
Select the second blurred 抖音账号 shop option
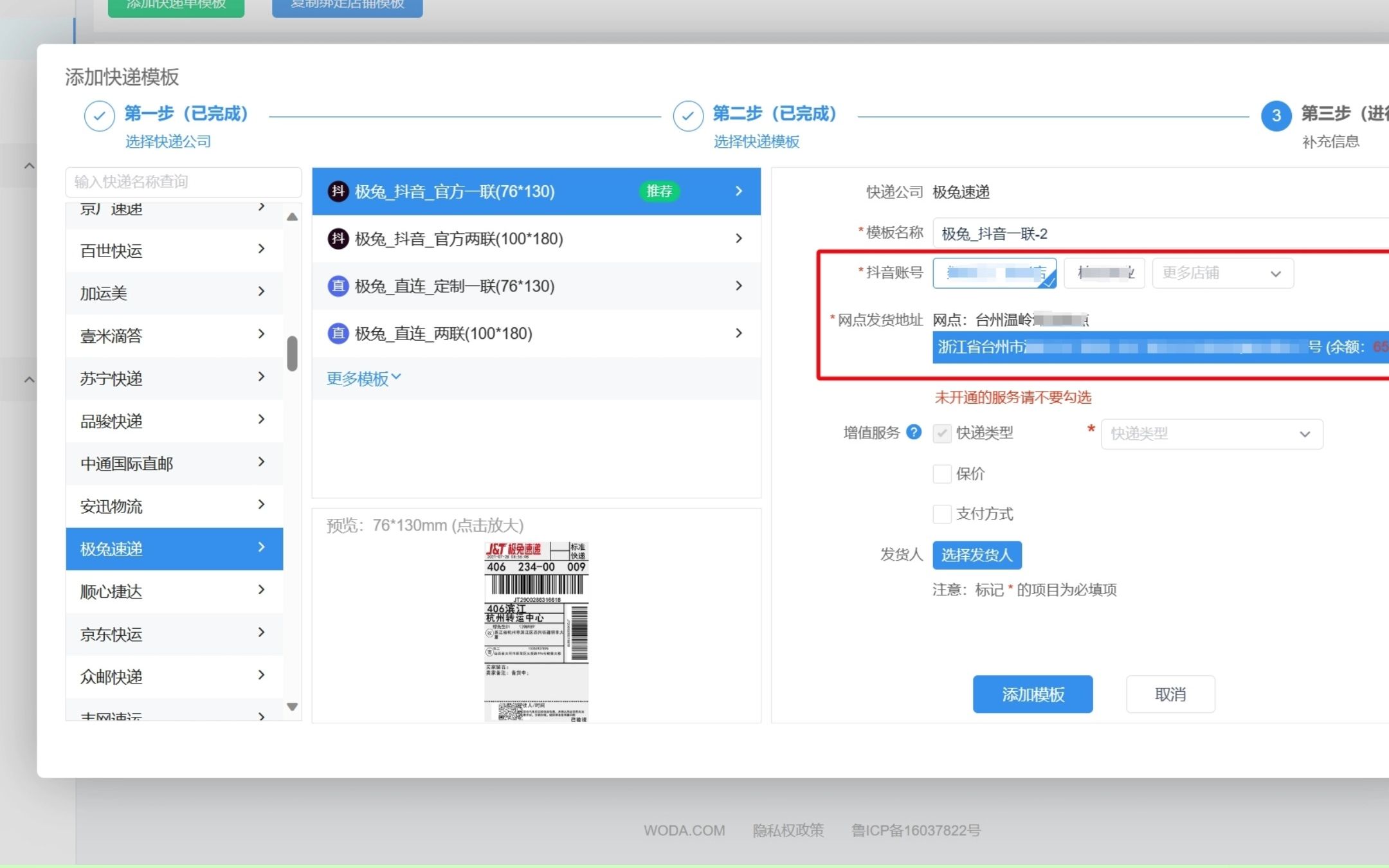tap(1104, 273)
